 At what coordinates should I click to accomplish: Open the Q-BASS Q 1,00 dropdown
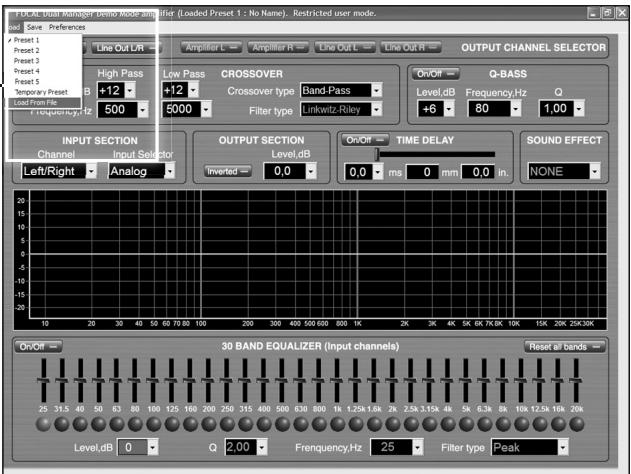pyautogui.click(x=579, y=109)
